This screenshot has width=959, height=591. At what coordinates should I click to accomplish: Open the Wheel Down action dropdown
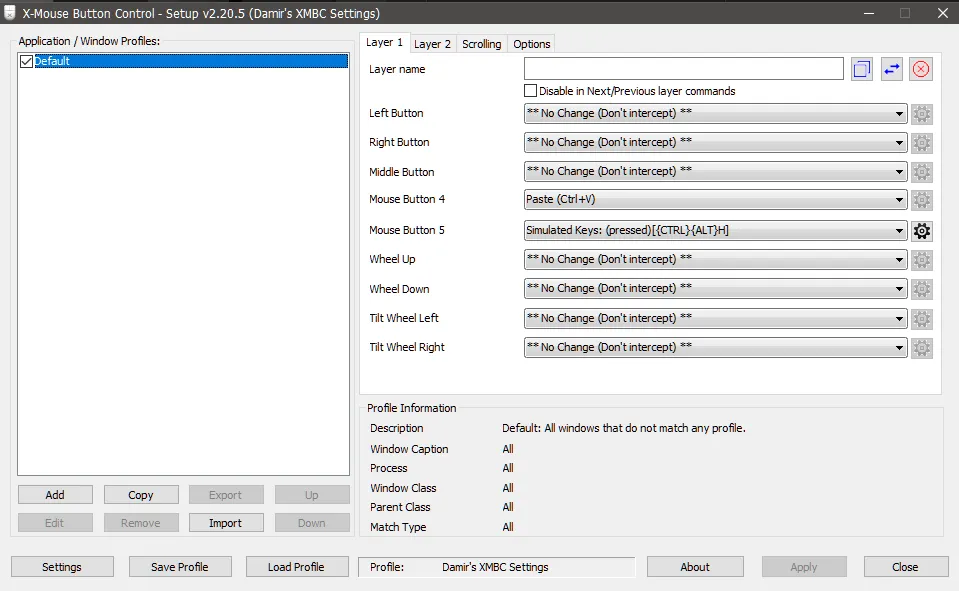point(715,289)
